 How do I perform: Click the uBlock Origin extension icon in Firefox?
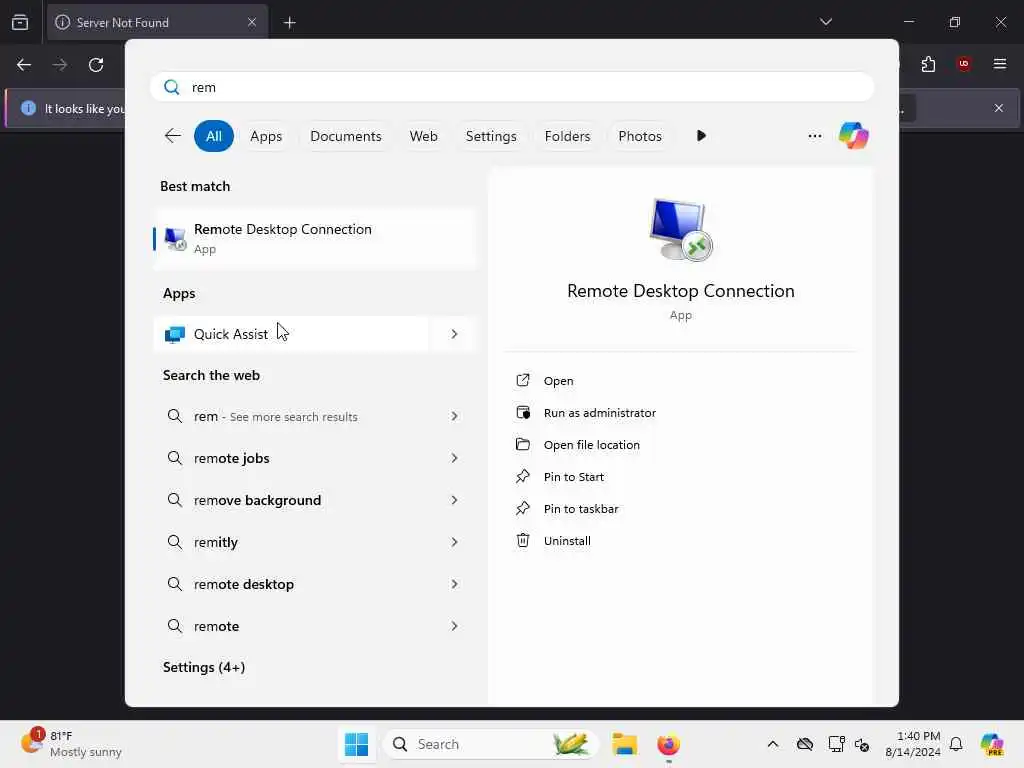point(963,64)
